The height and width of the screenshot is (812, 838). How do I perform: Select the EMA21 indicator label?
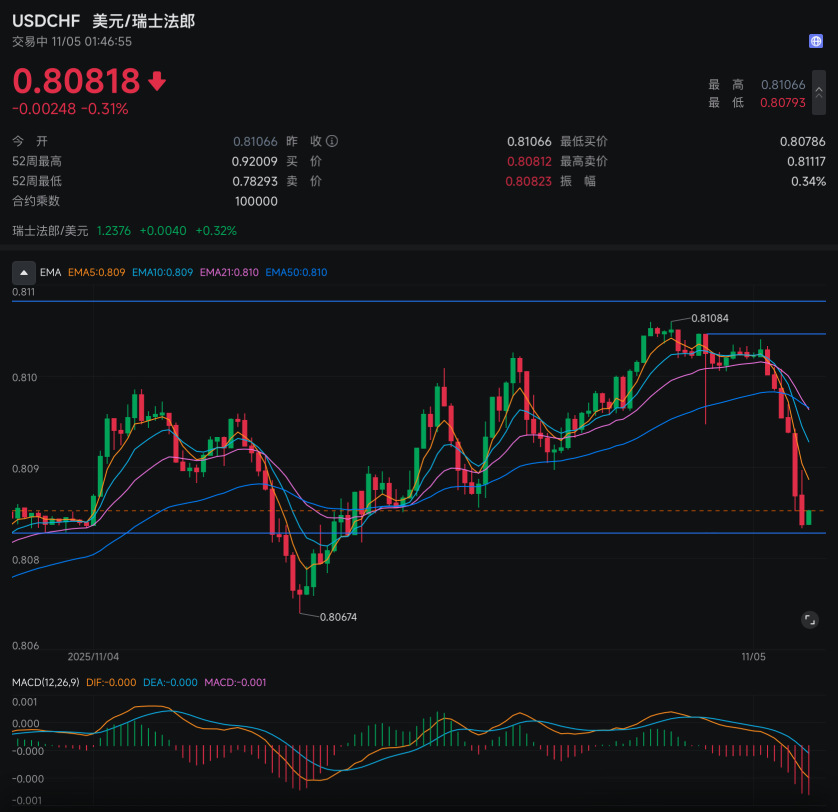(229, 272)
